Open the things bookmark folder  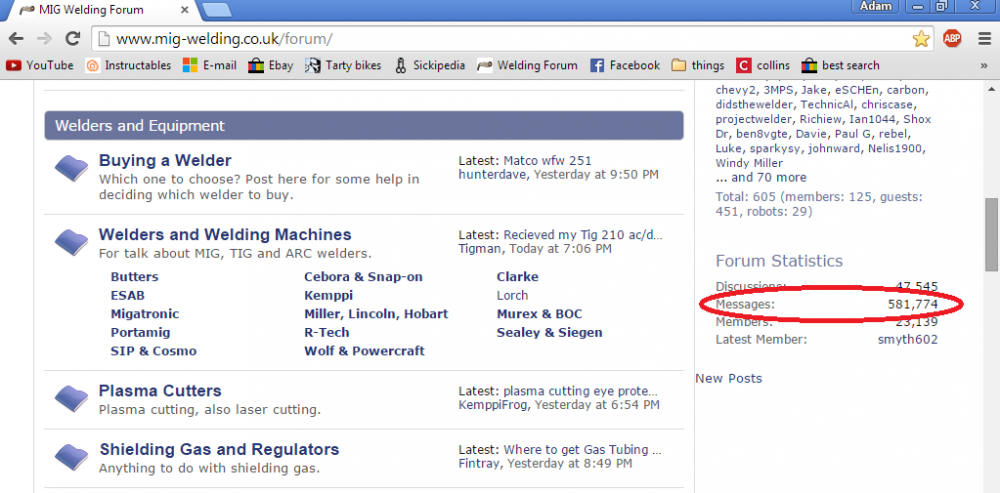click(x=698, y=65)
